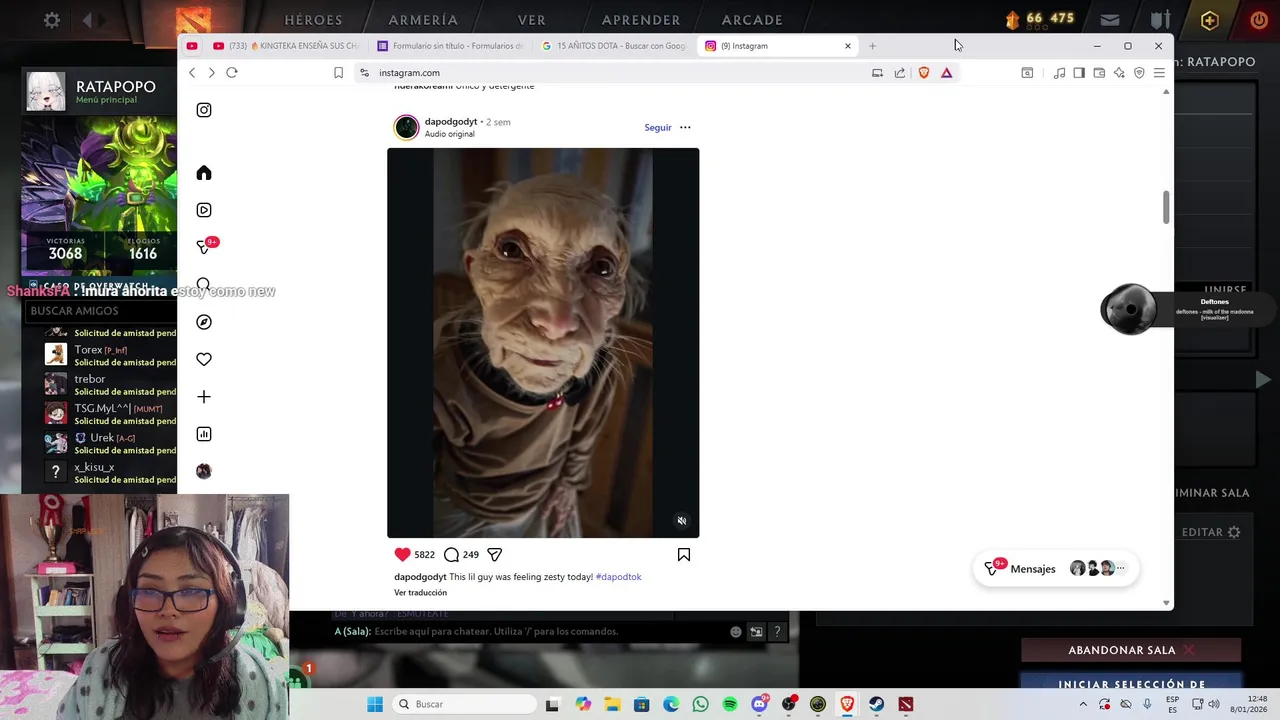
Task: Search friends in BUSCAR AMIGOS field
Action: pyautogui.click(x=100, y=311)
